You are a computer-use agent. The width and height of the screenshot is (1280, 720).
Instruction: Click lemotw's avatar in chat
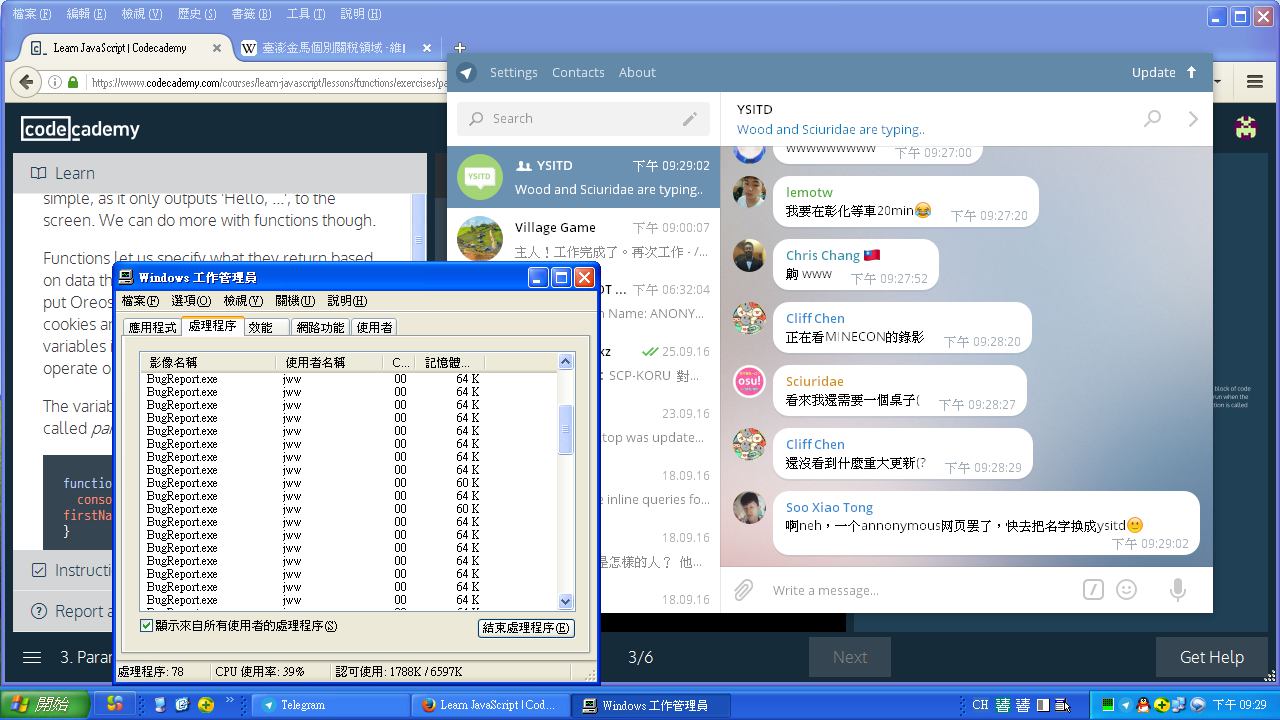pos(750,192)
